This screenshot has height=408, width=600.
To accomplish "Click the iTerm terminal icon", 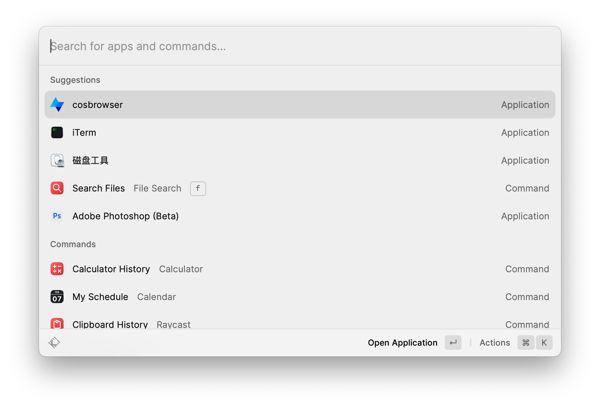I will pyautogui.click(x=57, y=132).
